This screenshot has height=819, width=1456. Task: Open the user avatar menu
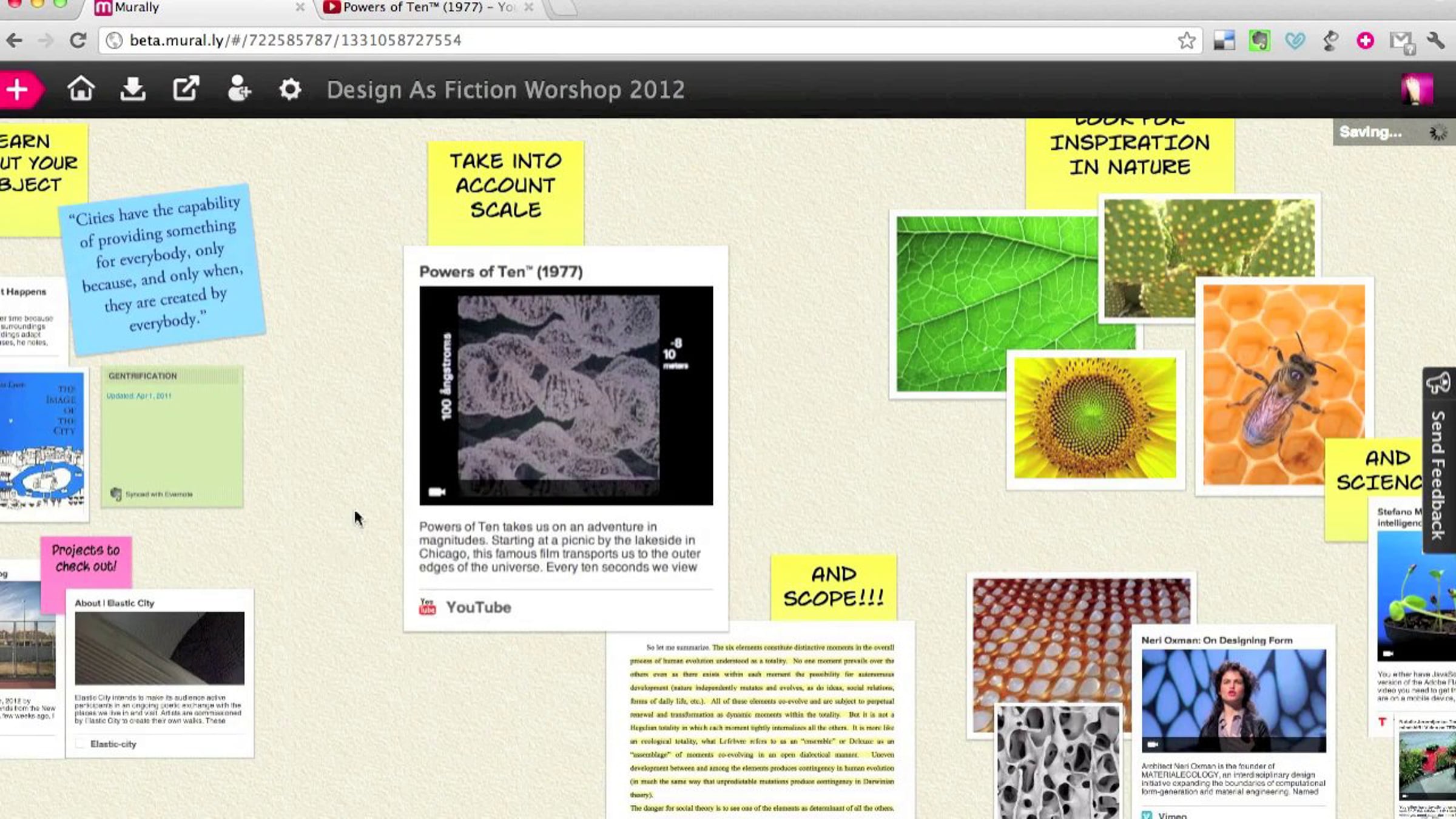(x=1417, y=90)
